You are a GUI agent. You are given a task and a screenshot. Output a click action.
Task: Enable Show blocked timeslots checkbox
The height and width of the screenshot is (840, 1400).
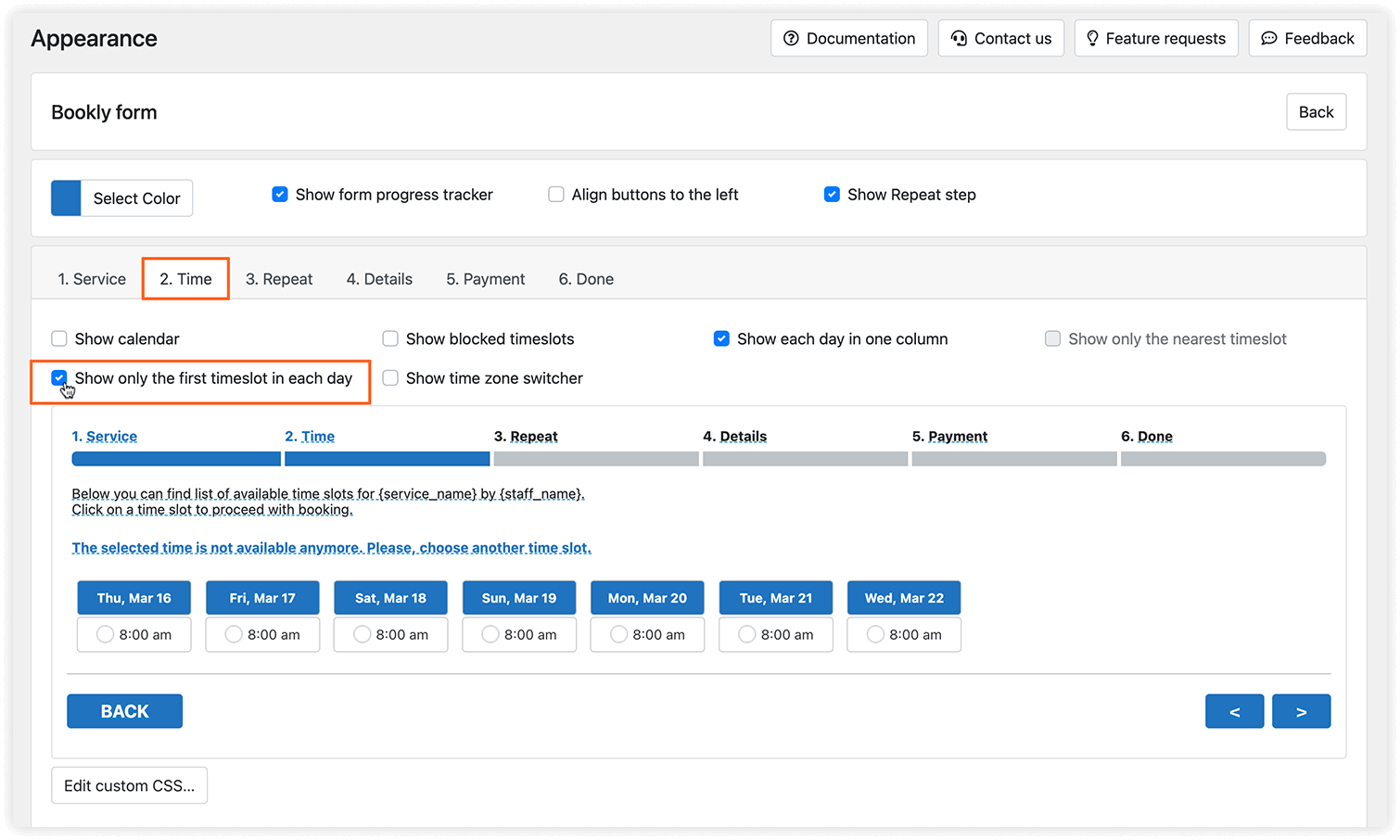pos(390,338)
